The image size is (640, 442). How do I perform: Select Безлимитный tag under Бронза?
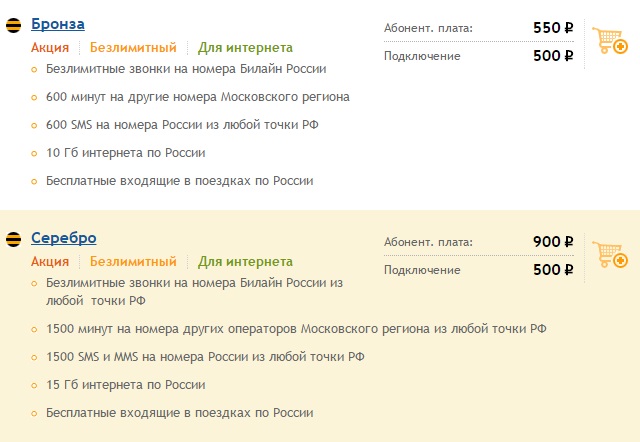pyautogui.click(x=133, y=48)
